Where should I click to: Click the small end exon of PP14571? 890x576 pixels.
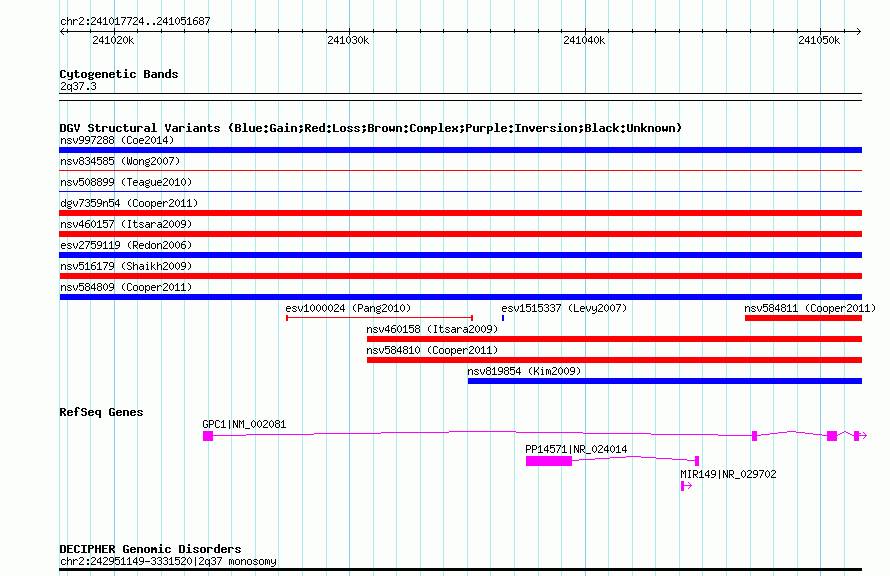point(697,461)
